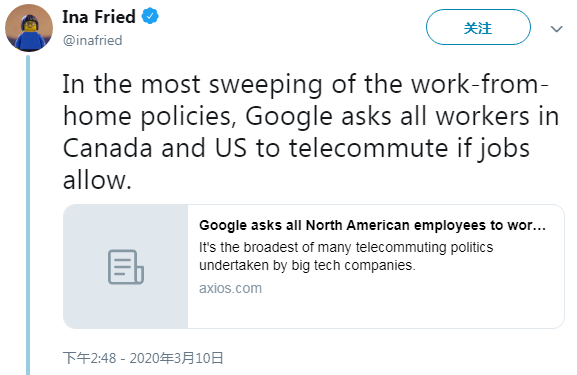This screenshot has height=375, width=577.
Task: Click the word 'Google' in the tweet body
Action: click(289, 117)
